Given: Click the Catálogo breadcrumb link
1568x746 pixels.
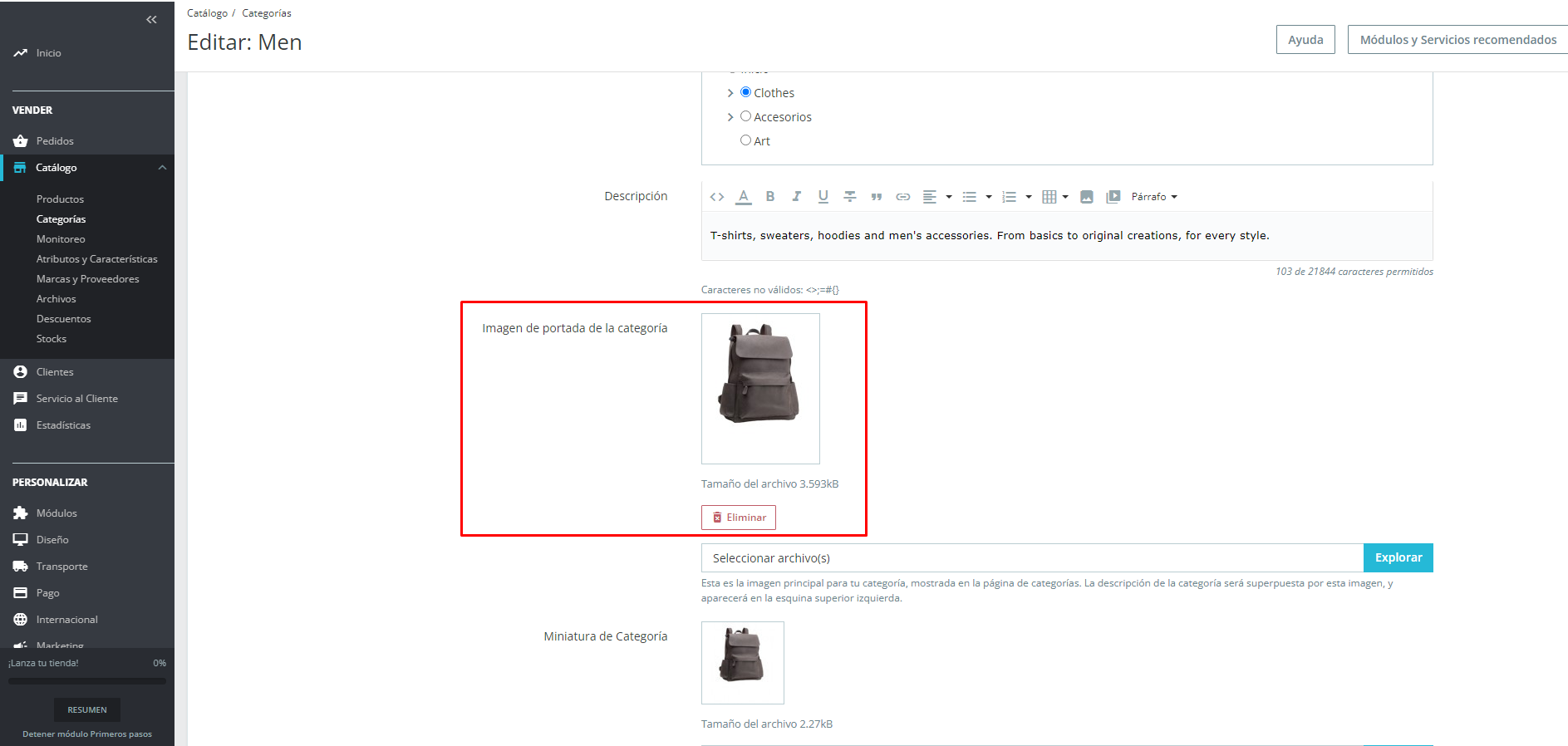Looking at the screenshot, I should [207, 13].
